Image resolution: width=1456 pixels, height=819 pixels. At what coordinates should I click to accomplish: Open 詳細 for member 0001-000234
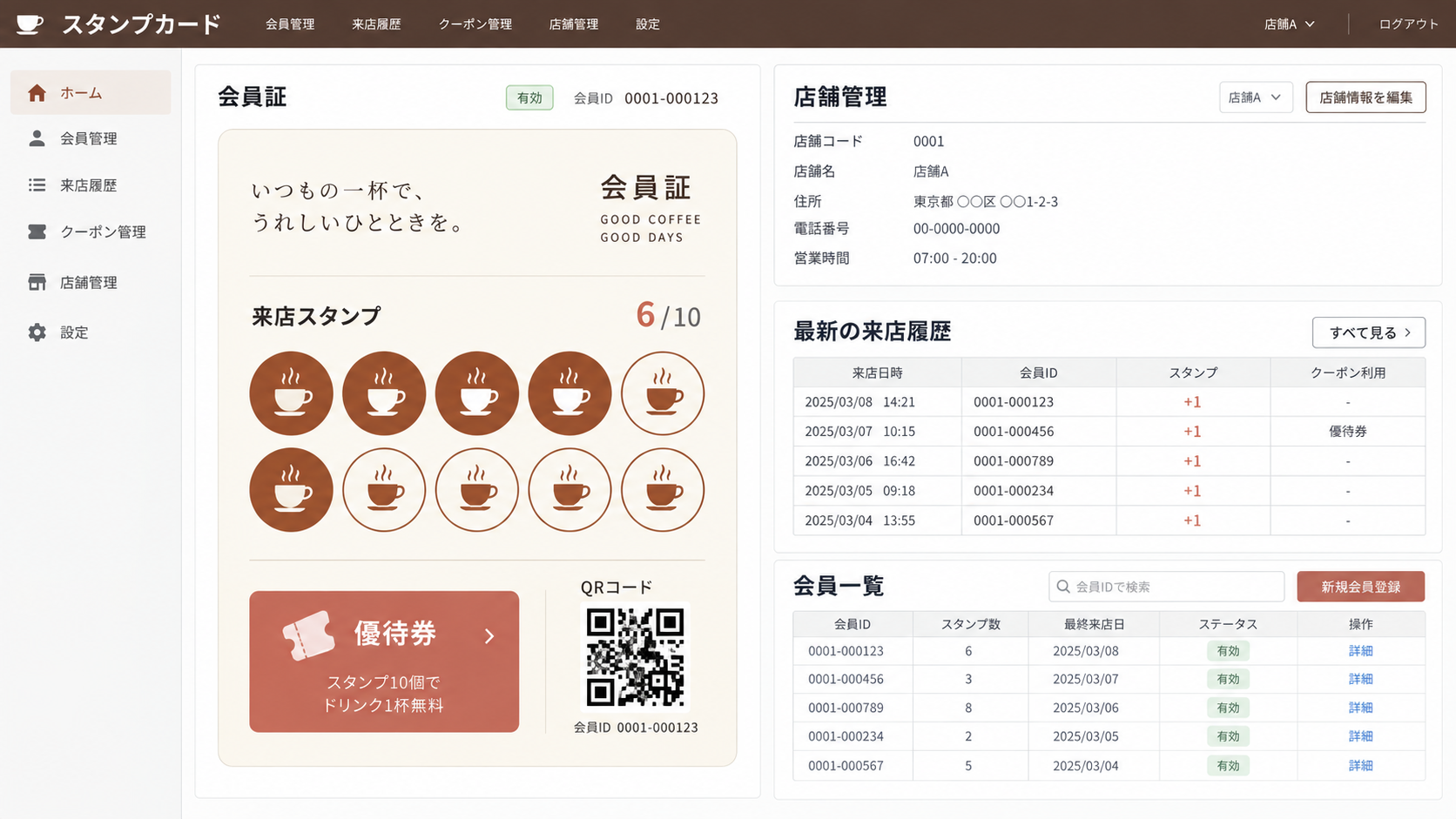pyautogui.click(x=1360, y=736)
